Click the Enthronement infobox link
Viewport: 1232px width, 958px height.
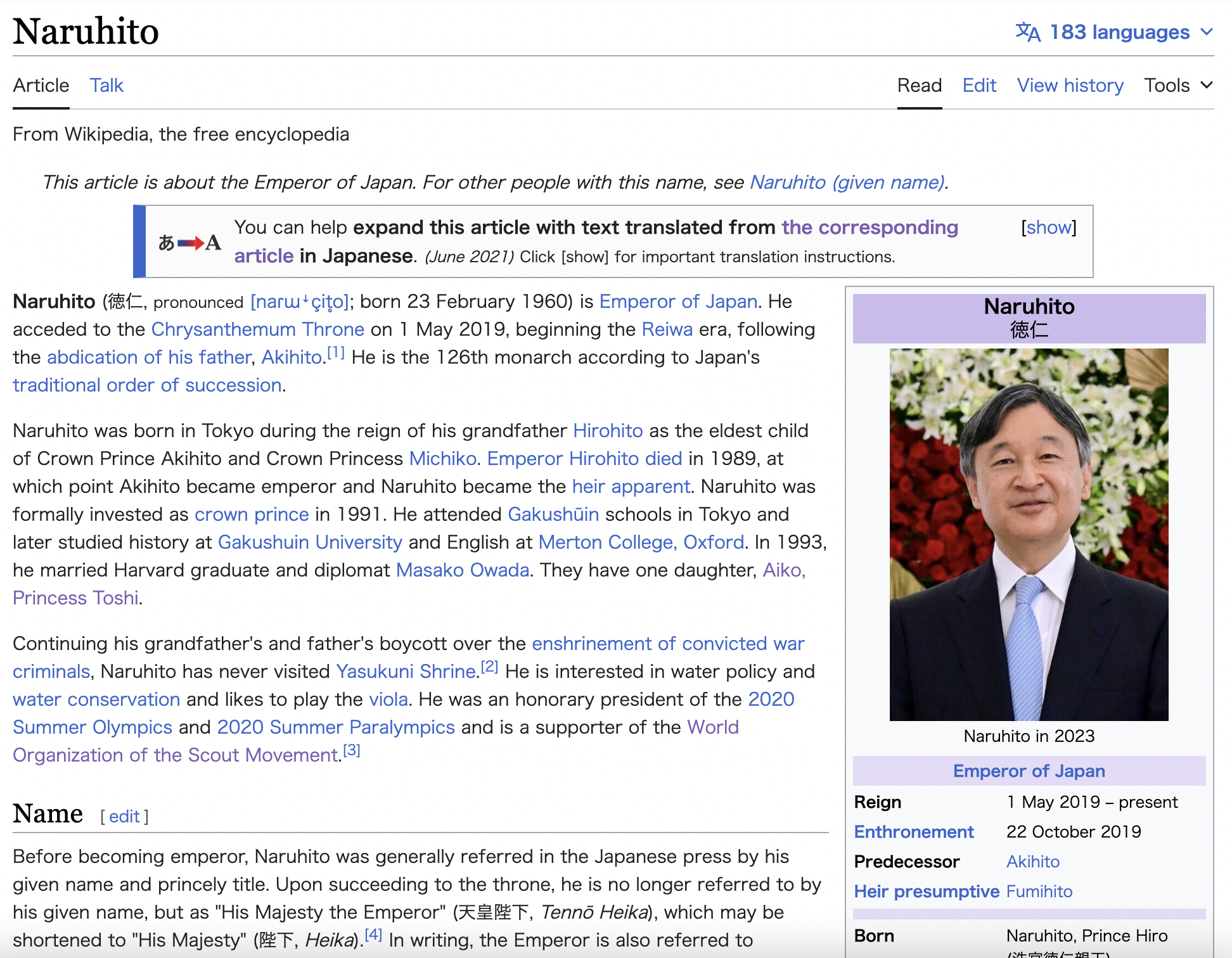[x=913, y=832]
